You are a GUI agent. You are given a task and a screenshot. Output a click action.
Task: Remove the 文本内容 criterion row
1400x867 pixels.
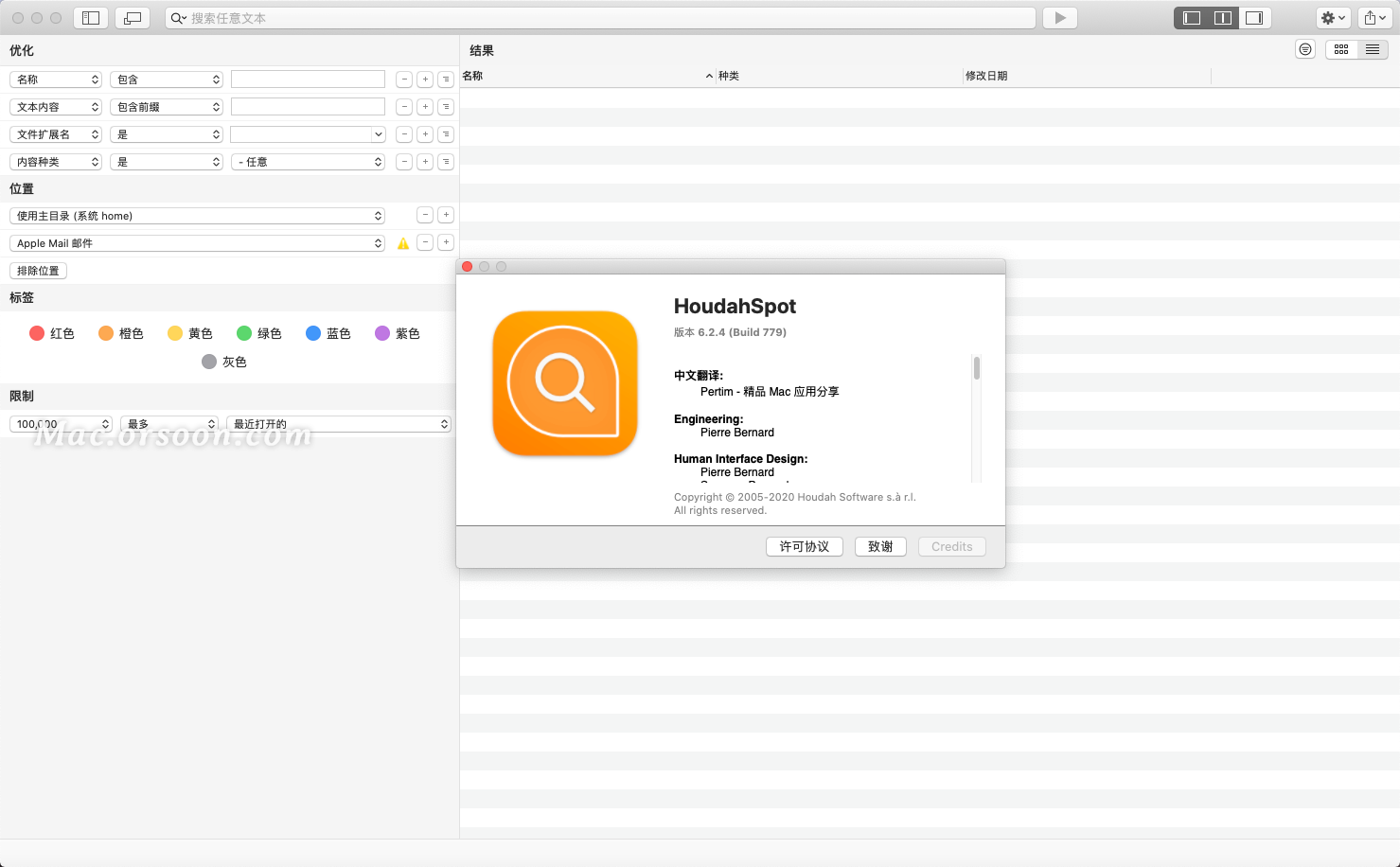pyautogui.click(x=404, y=107)
